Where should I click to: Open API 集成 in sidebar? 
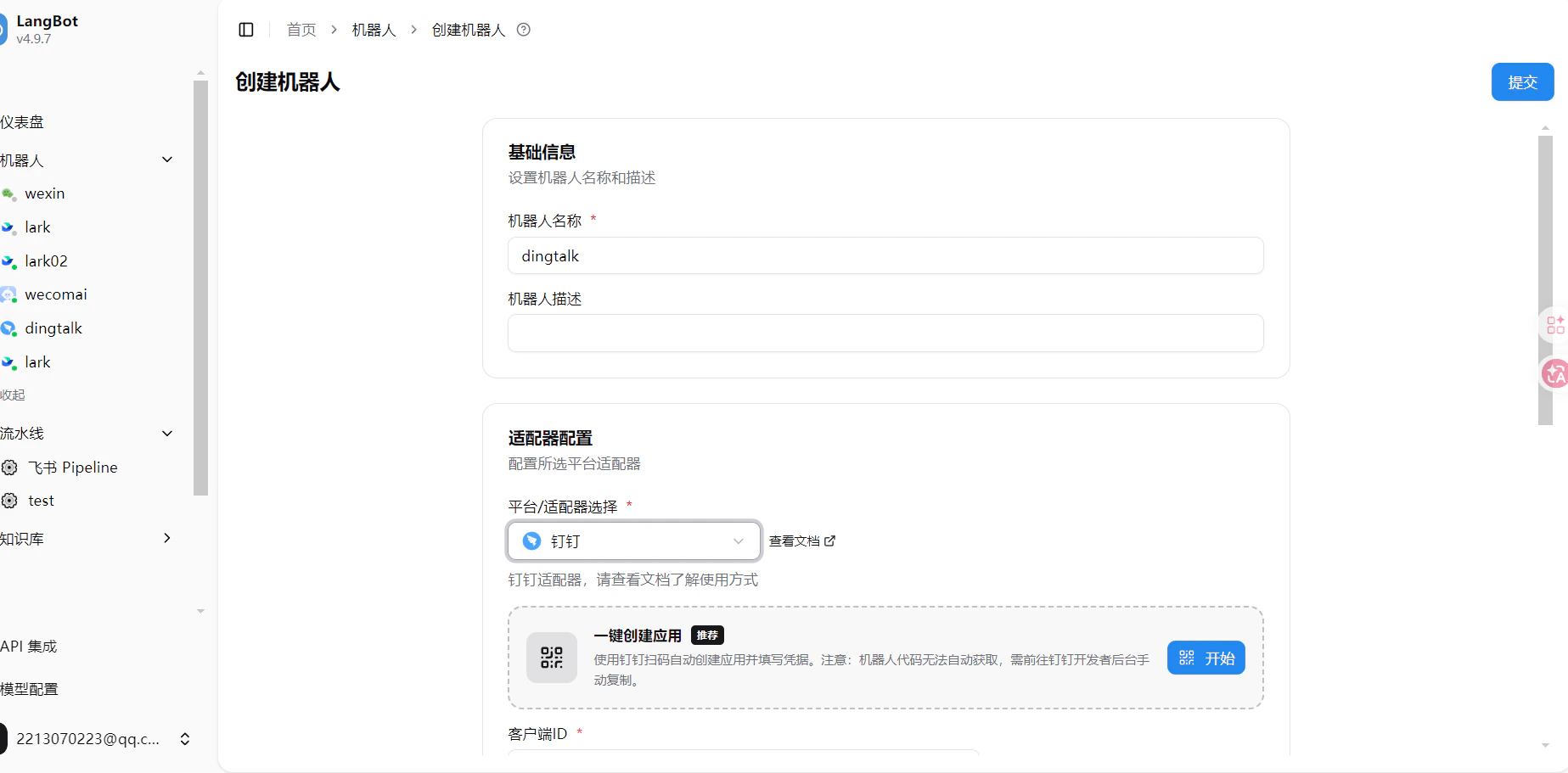[x=29, y=647]
